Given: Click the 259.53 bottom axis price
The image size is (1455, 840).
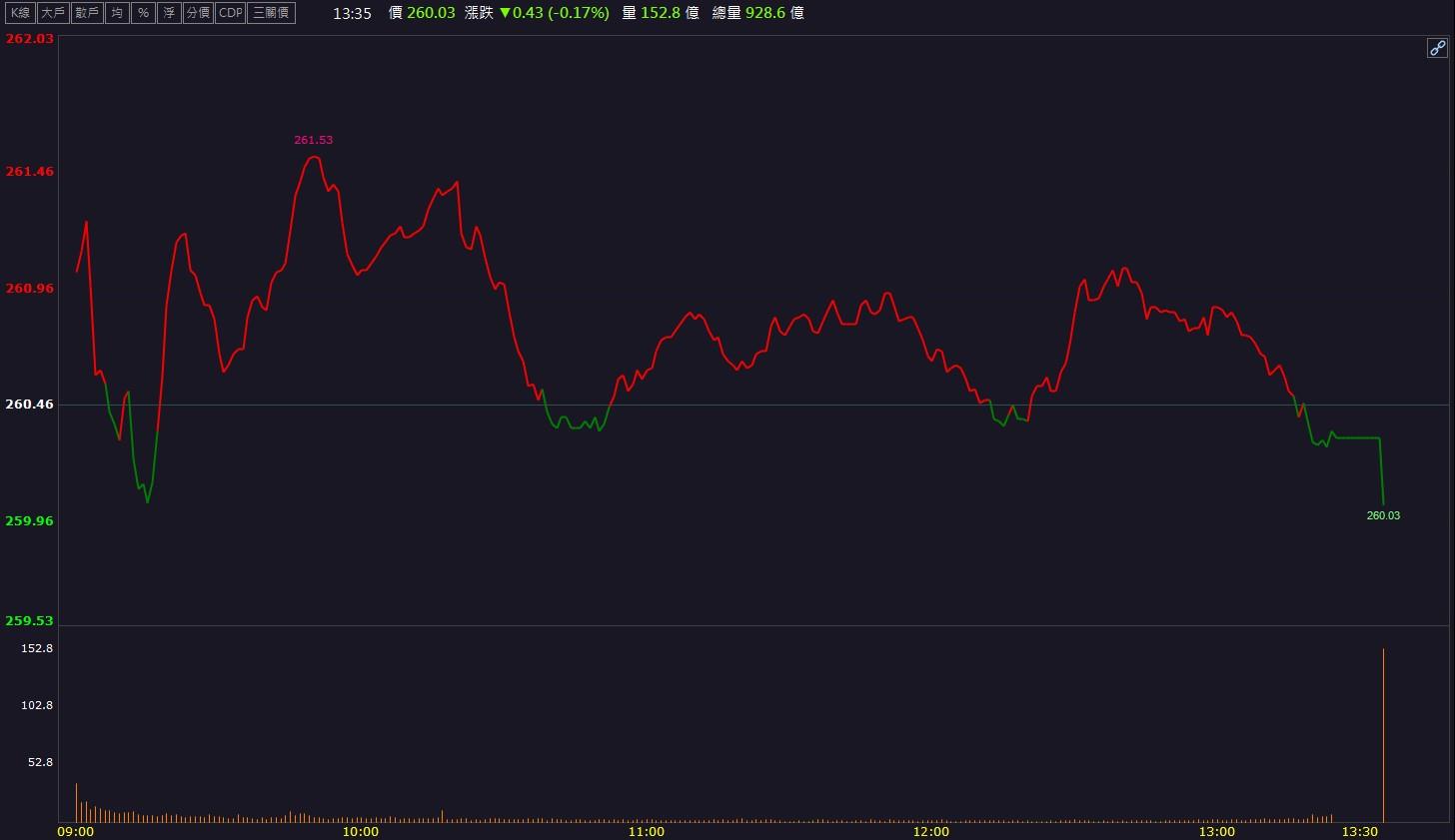Looking at the screenshot, I should [x=29, y=620].
